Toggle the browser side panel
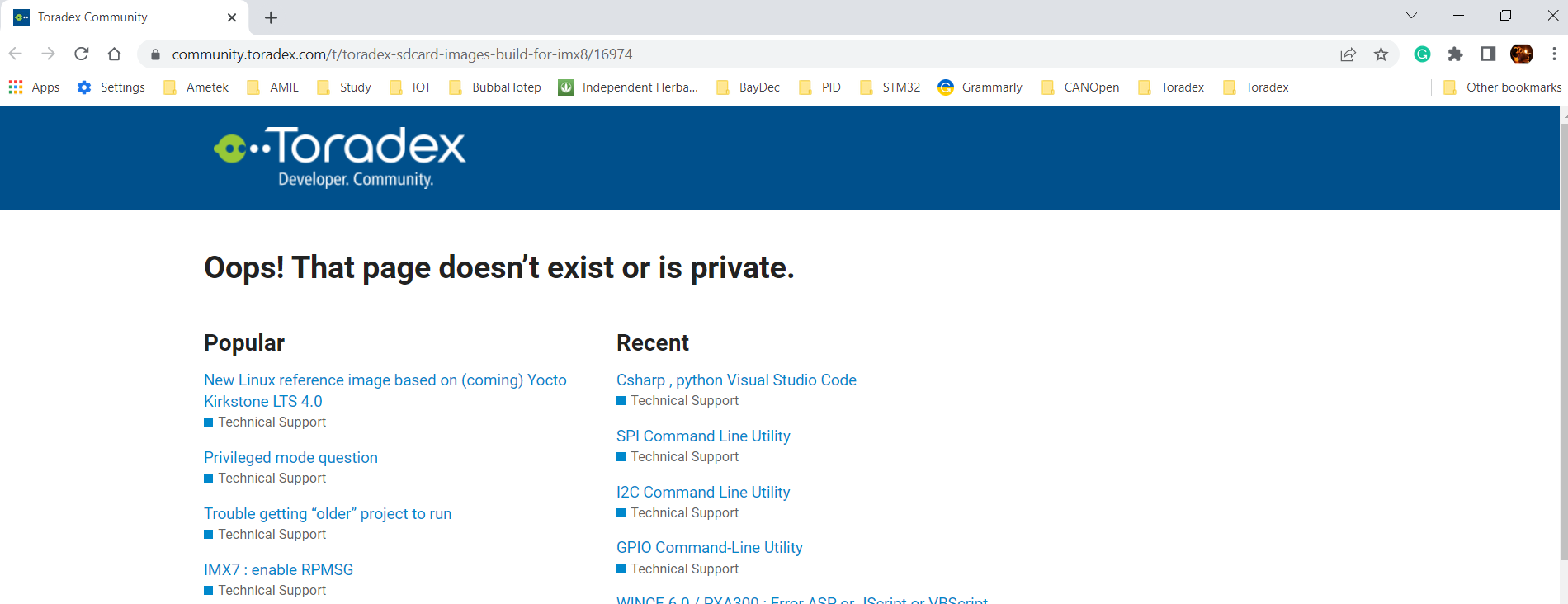The image size is (1568, 604). 1488,54
